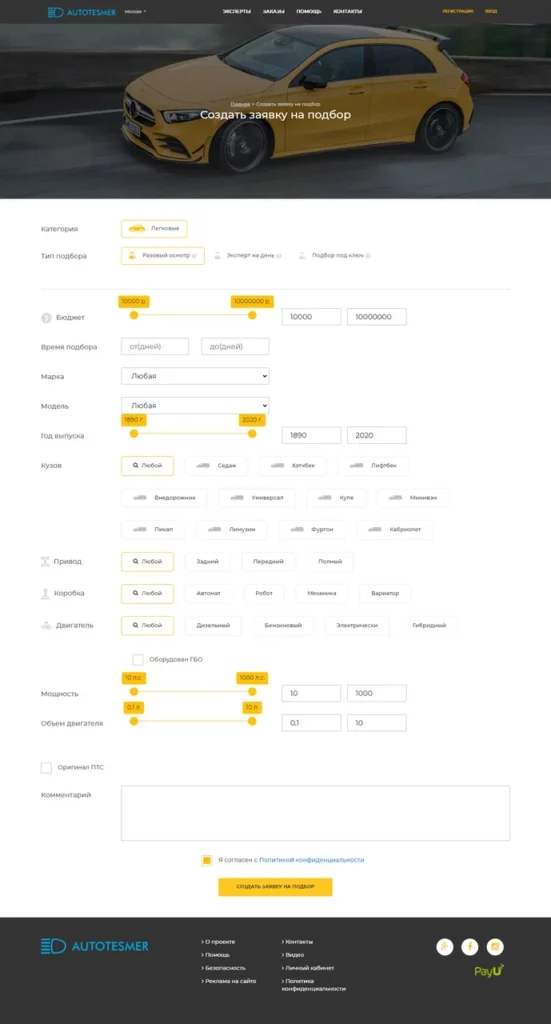Click the info icon next to Разовый осмотр
The height and width of the screenshot is (1024, 551).
point(195,256)
